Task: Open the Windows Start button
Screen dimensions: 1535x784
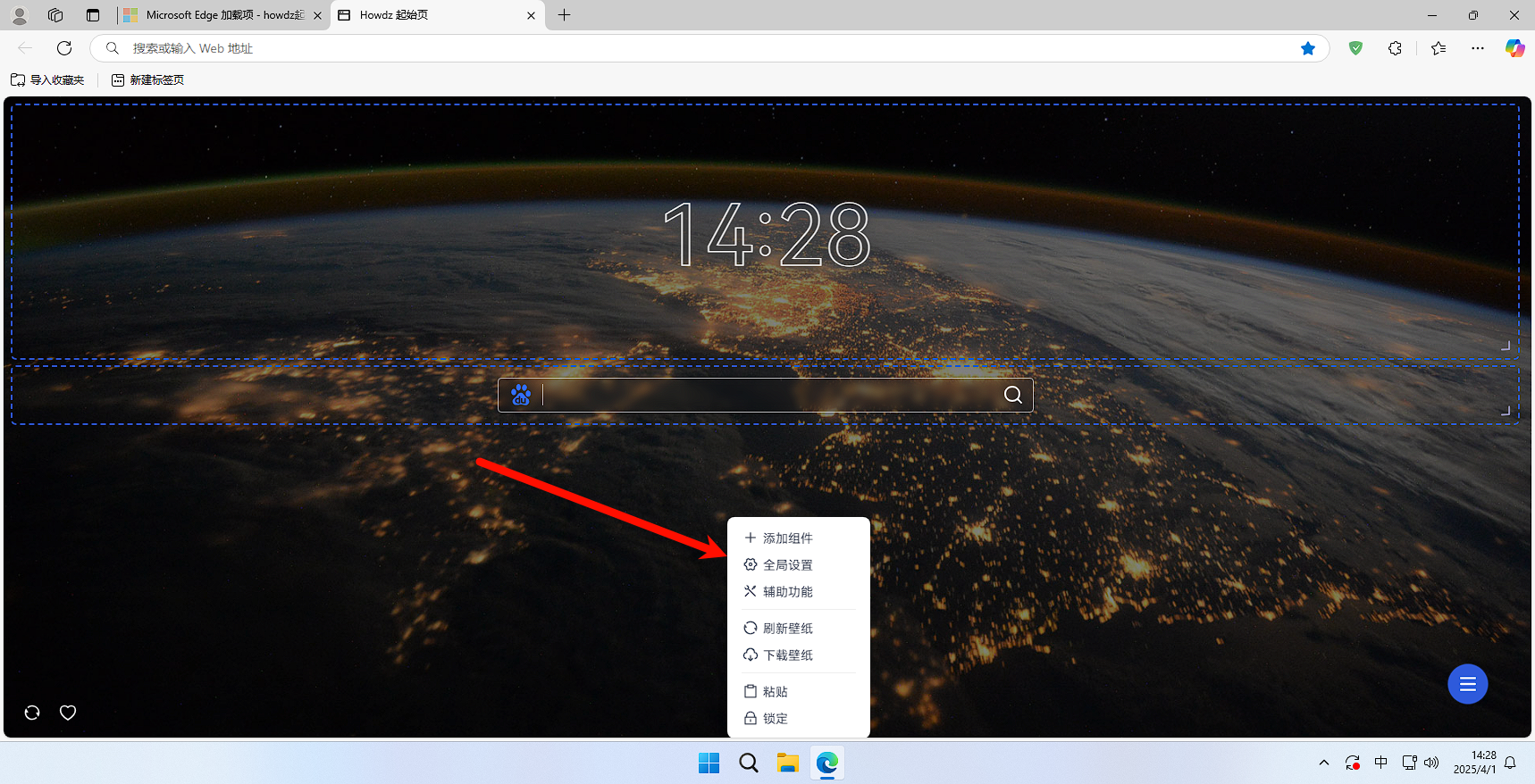Action: click(x=709, y=763)
